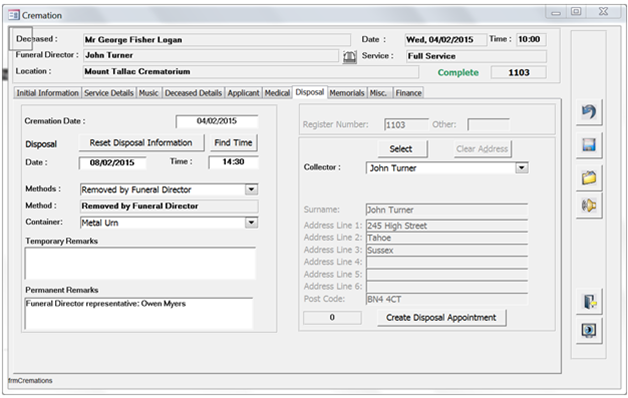Click inside the Permanent Remarks box
This screenshot has width=628, height=398.
(x=139, y=314)
